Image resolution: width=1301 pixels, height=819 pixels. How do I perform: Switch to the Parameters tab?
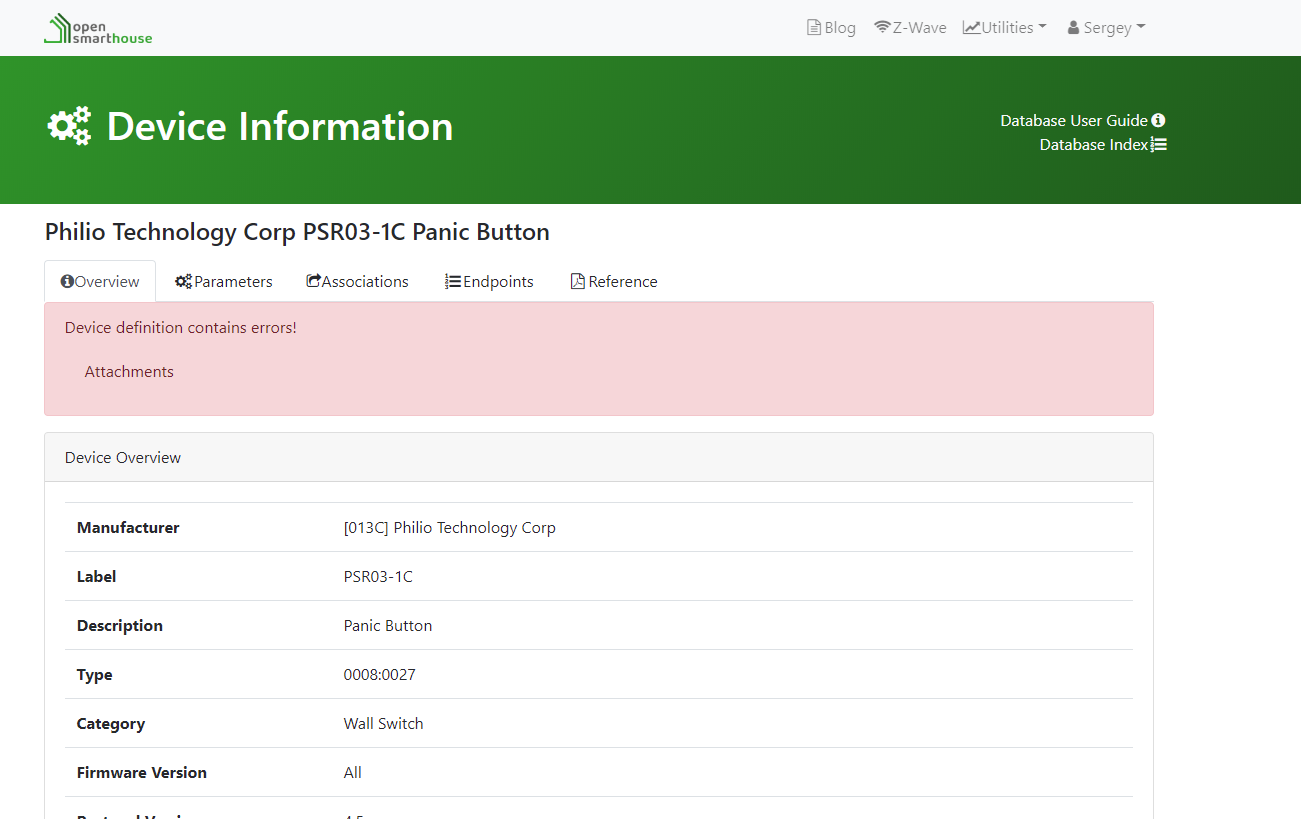[224, 282]
